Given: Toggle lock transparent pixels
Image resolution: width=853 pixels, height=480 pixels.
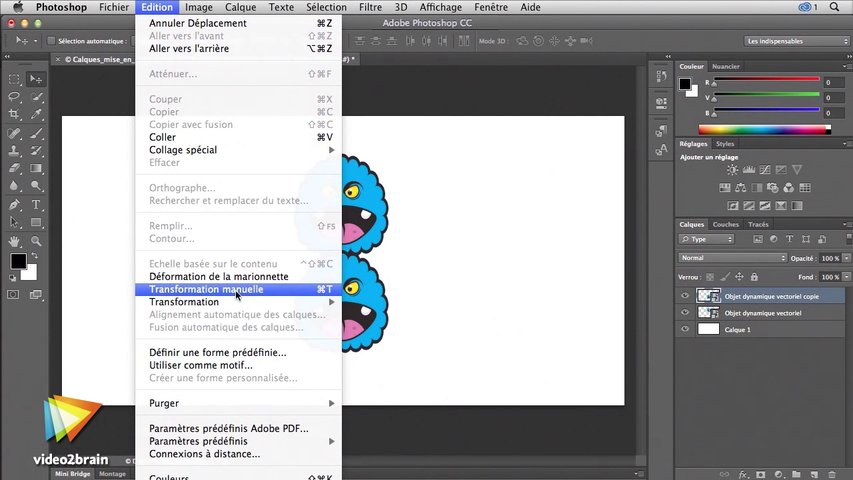Looking at the screenshot, I should click(710, 277).
